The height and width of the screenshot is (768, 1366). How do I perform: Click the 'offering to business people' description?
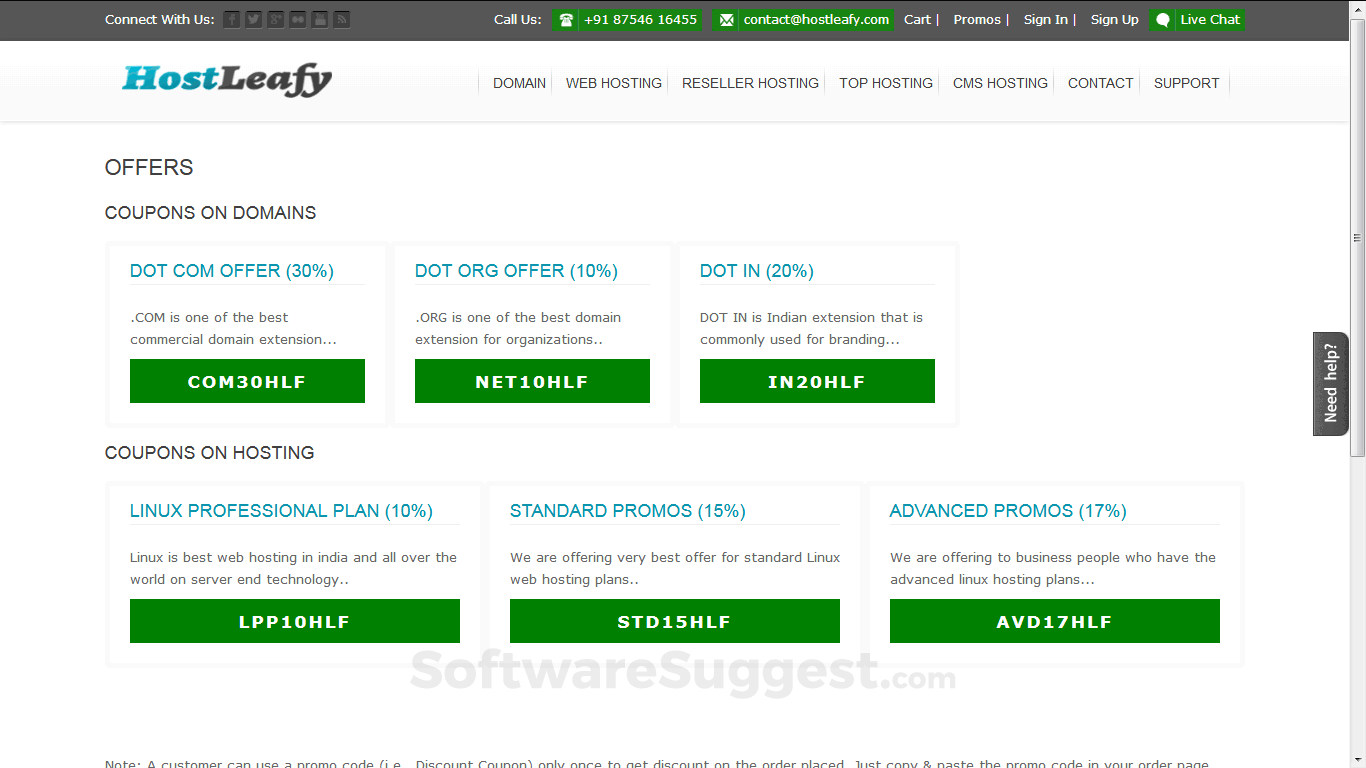click(1053, 568)
